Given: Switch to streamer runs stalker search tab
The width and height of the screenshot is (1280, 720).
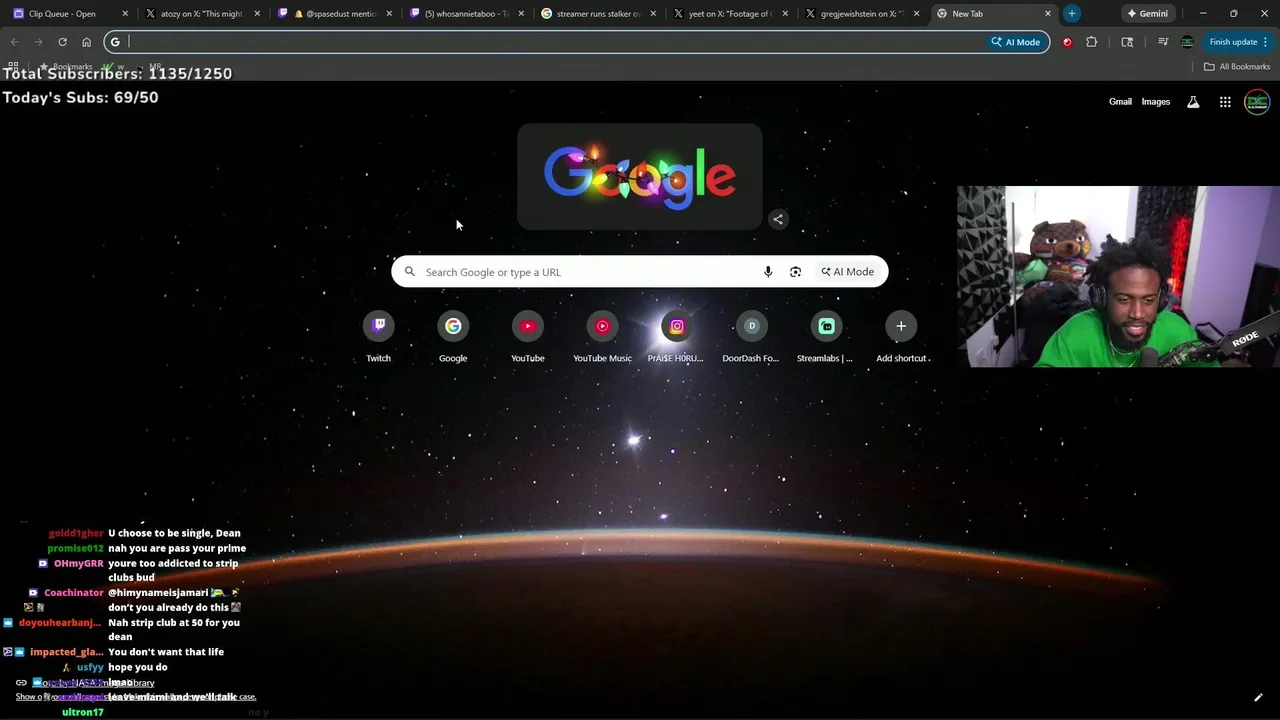Looking at the screenshot, I should 598,14.
